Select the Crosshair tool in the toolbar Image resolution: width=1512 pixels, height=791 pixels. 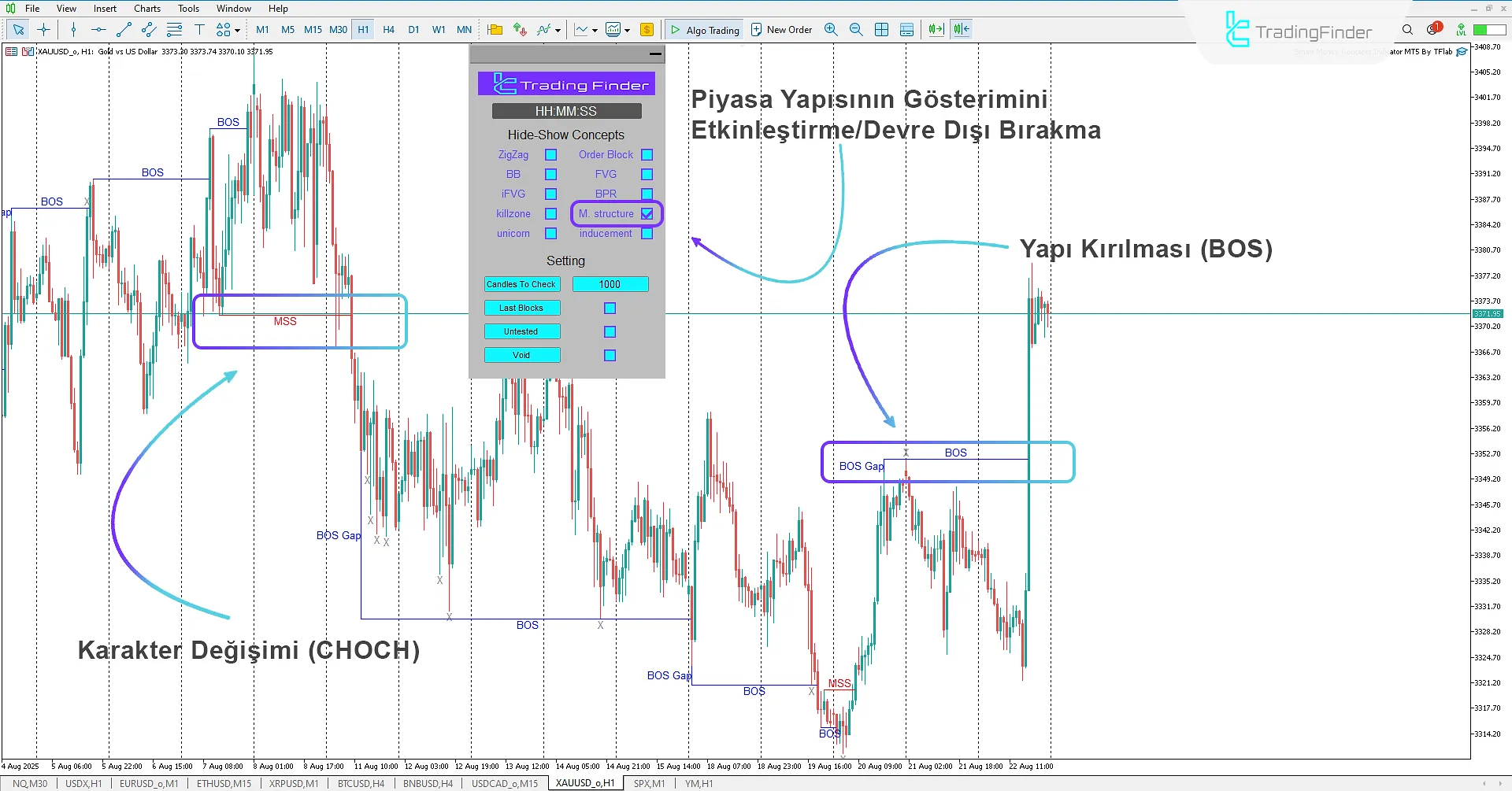(x=43, y=29)
